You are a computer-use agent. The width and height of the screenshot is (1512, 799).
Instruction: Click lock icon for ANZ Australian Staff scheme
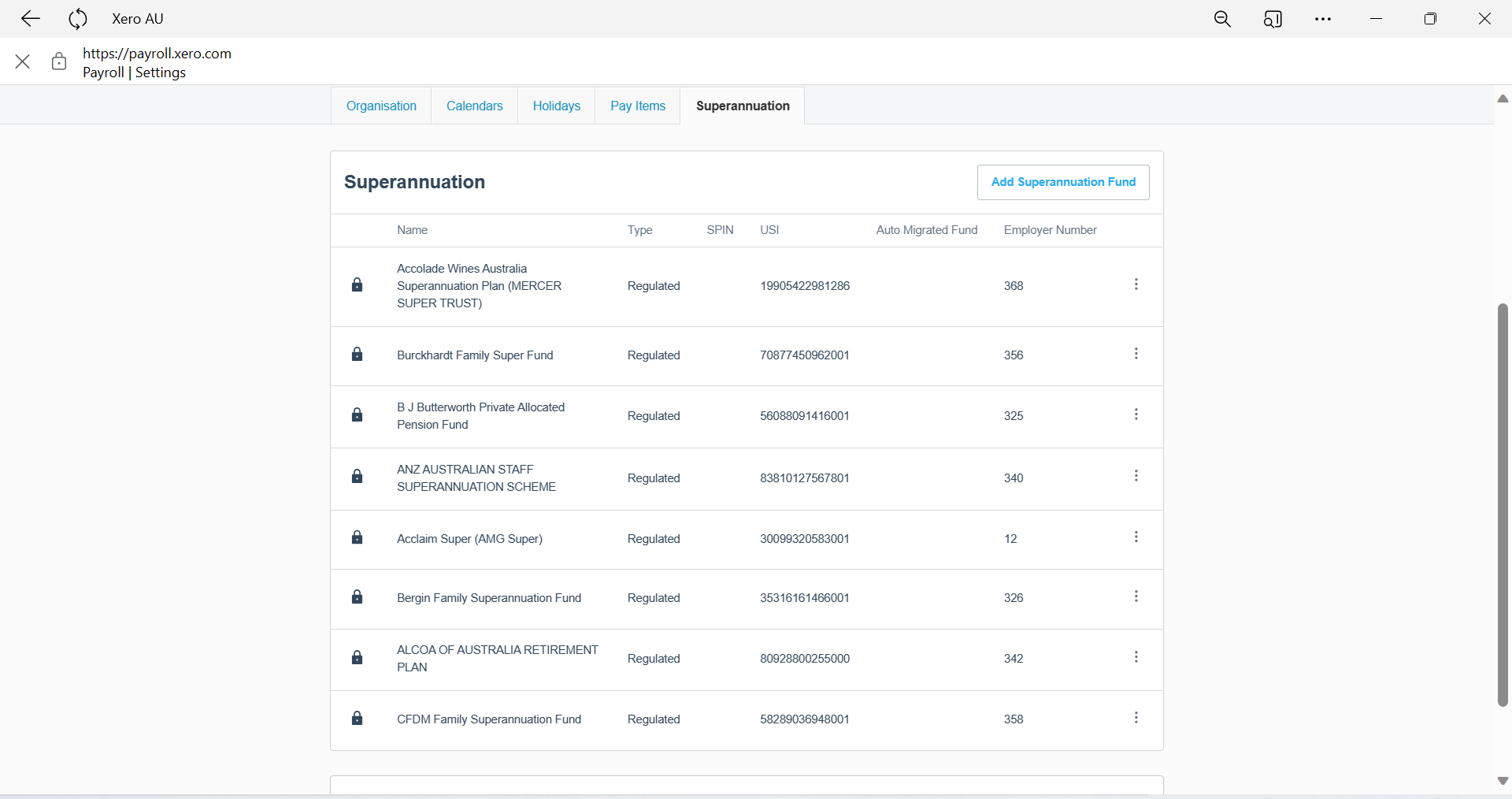(x=357, y=476)
